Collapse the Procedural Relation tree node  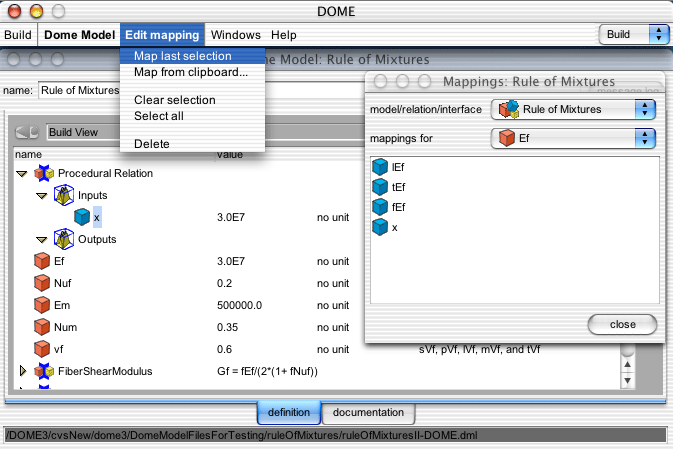[x=22, y=173]
